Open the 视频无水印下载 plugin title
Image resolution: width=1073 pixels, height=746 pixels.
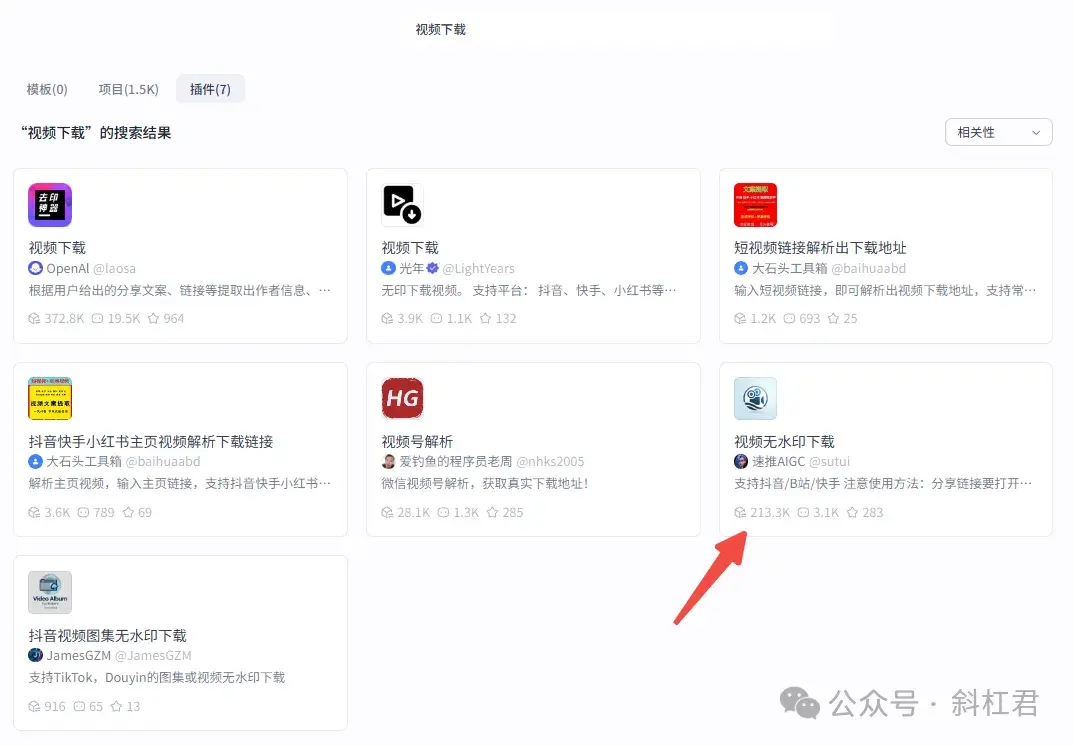click(x=784, y=441)
